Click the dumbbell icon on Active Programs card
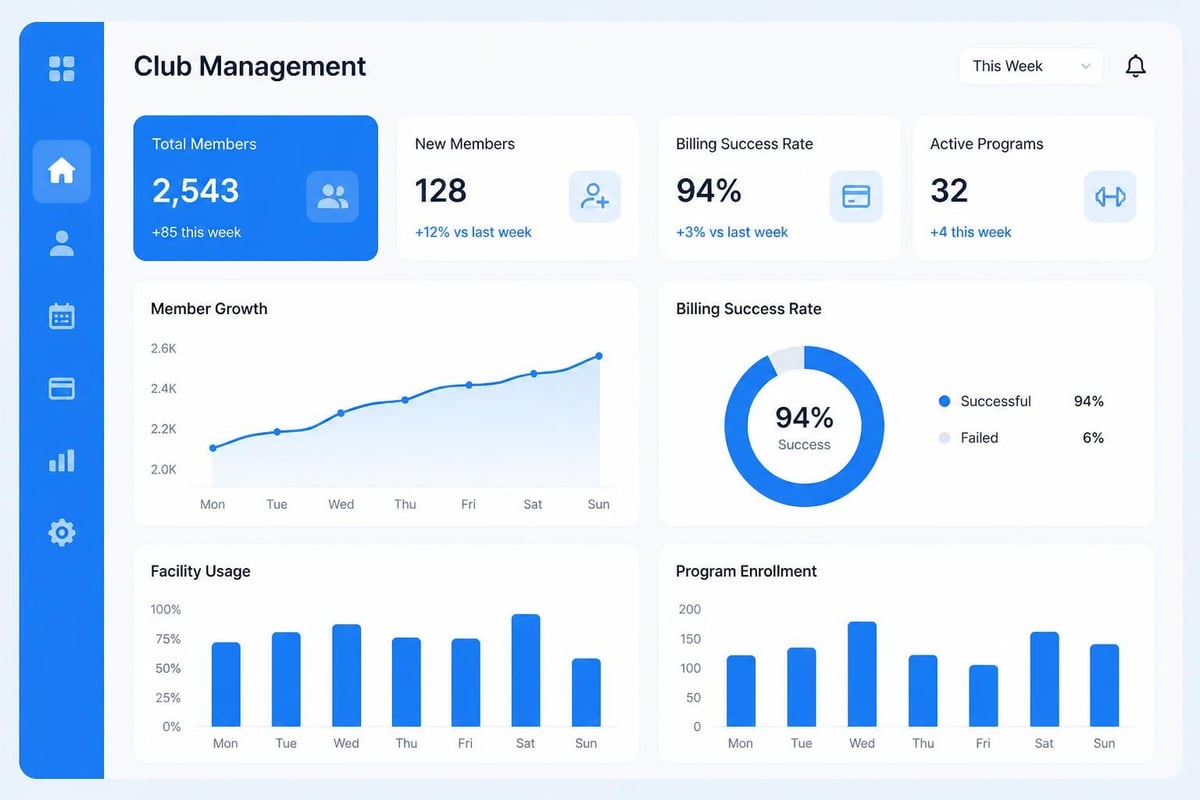 [x=1110, y=196]
